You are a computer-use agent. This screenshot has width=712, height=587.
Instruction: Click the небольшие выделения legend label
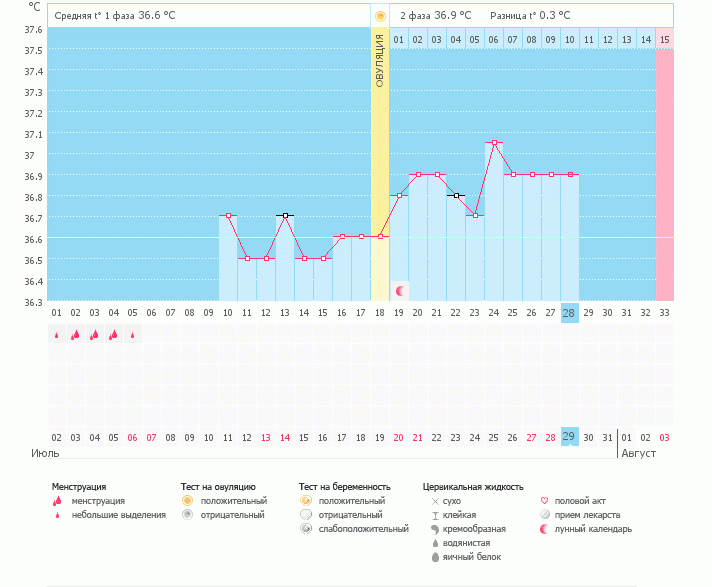coord(119,515)
